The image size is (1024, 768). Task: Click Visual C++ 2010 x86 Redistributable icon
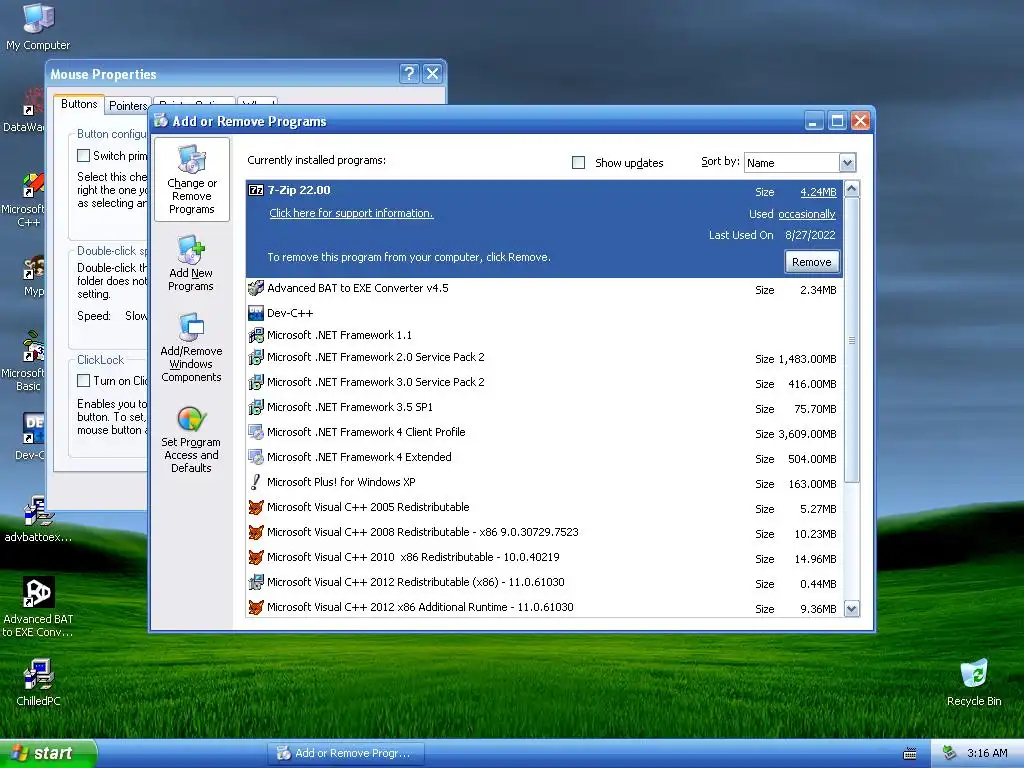click(256, 557)
